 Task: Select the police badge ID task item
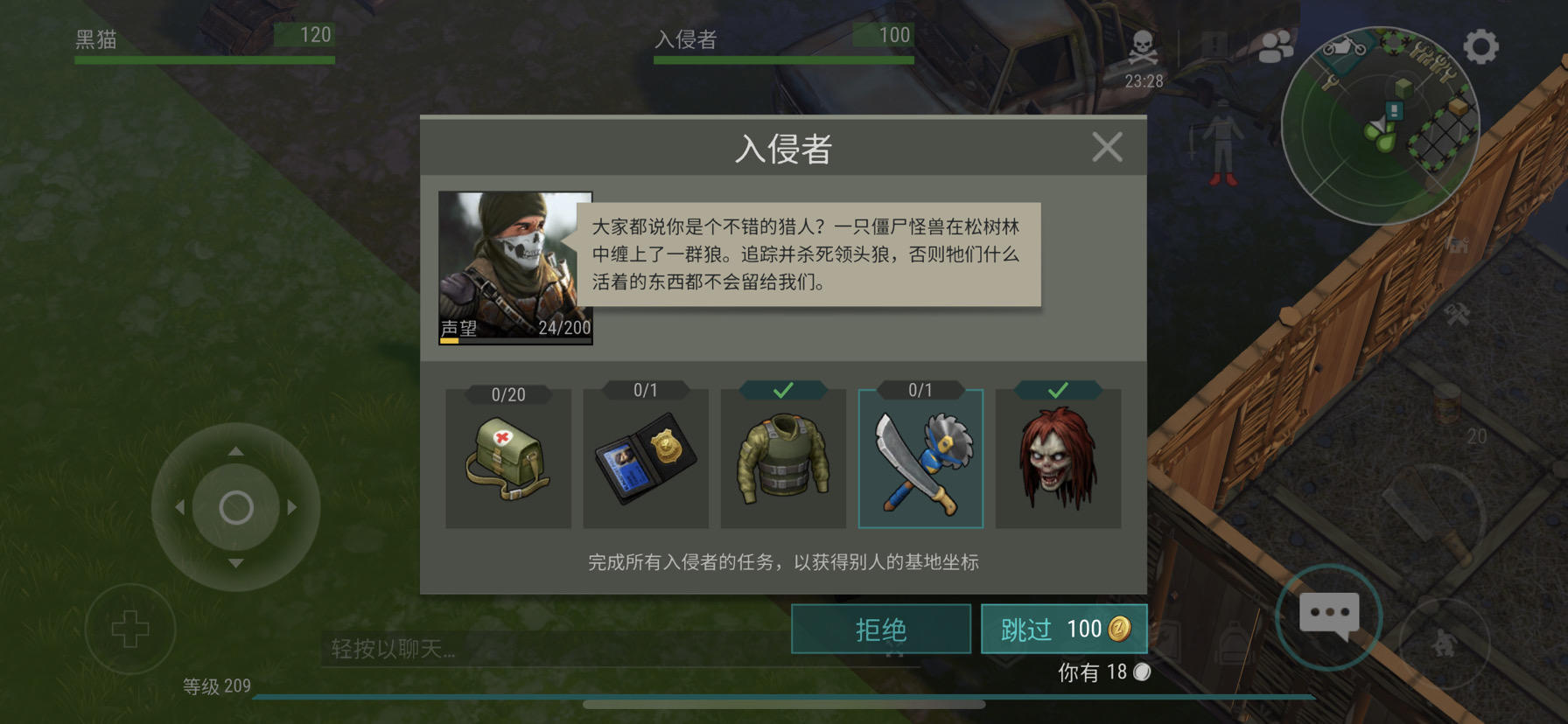[646, 458]
